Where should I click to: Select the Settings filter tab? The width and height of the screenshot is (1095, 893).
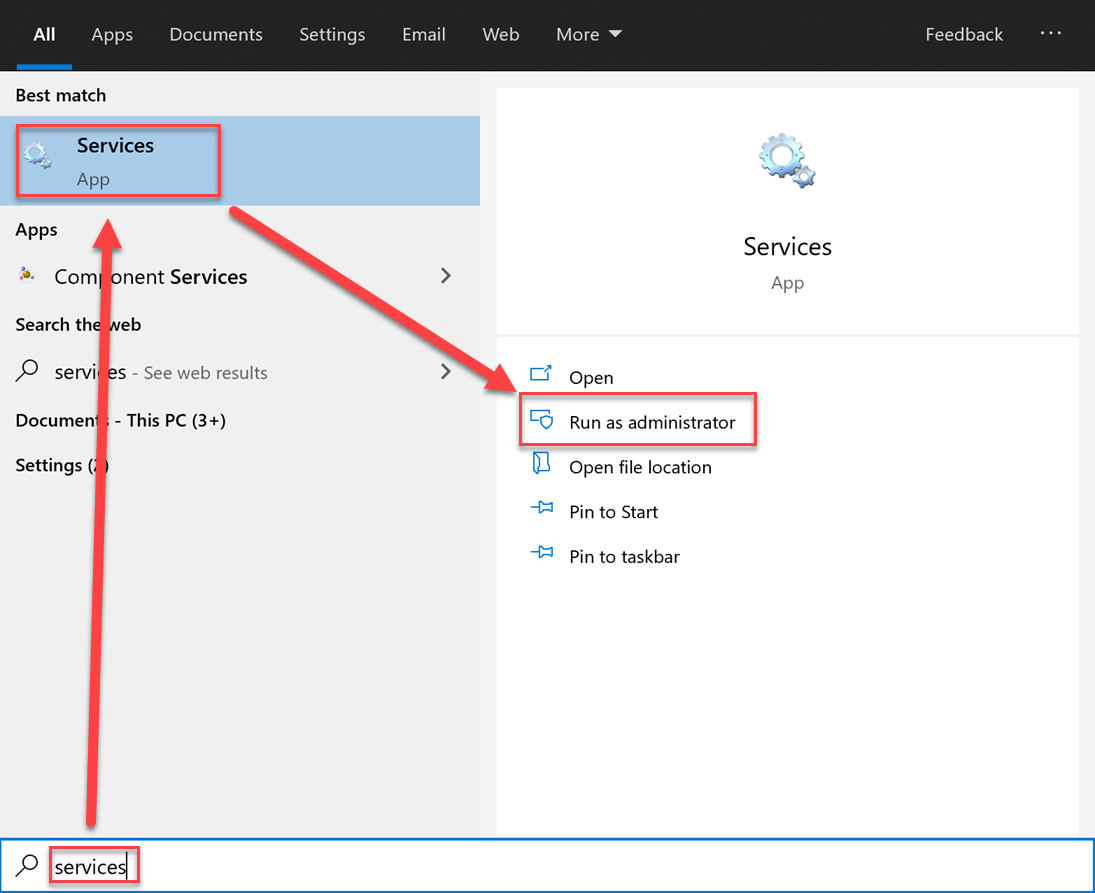[332, 34]
